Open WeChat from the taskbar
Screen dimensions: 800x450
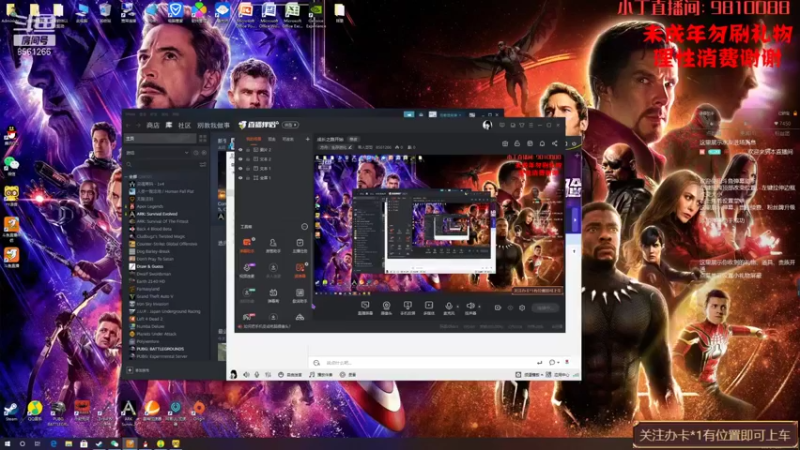(x=114, y=444)
